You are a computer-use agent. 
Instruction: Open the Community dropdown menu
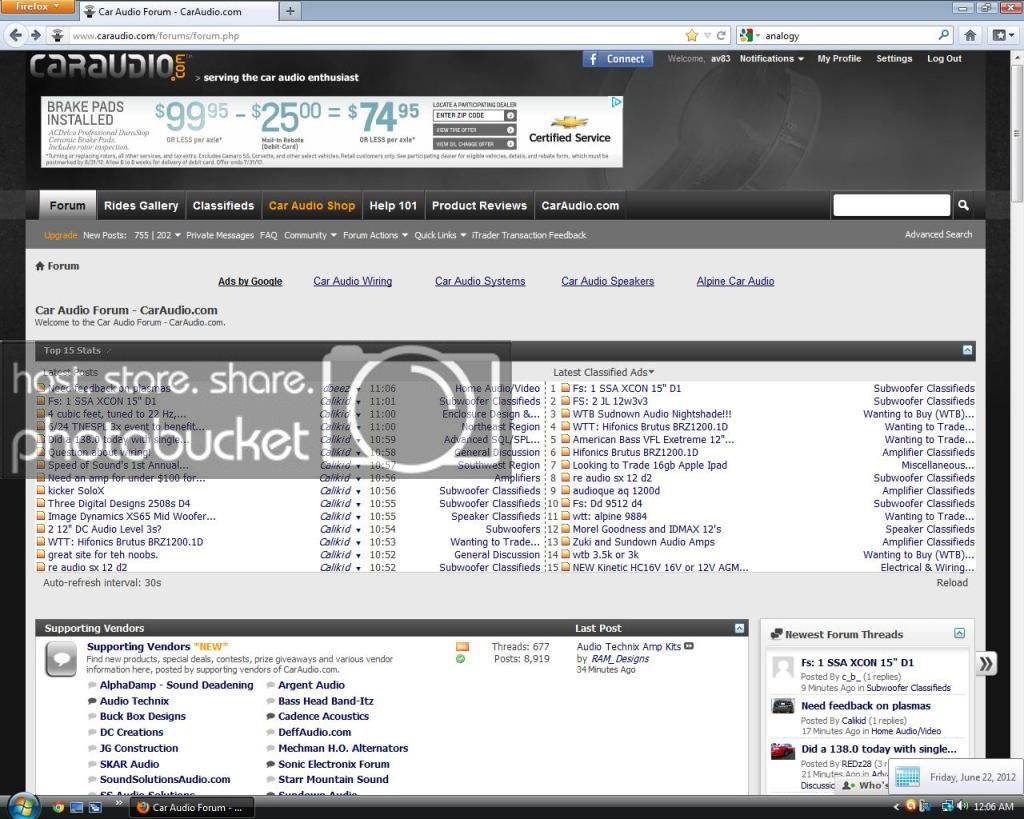310,235
